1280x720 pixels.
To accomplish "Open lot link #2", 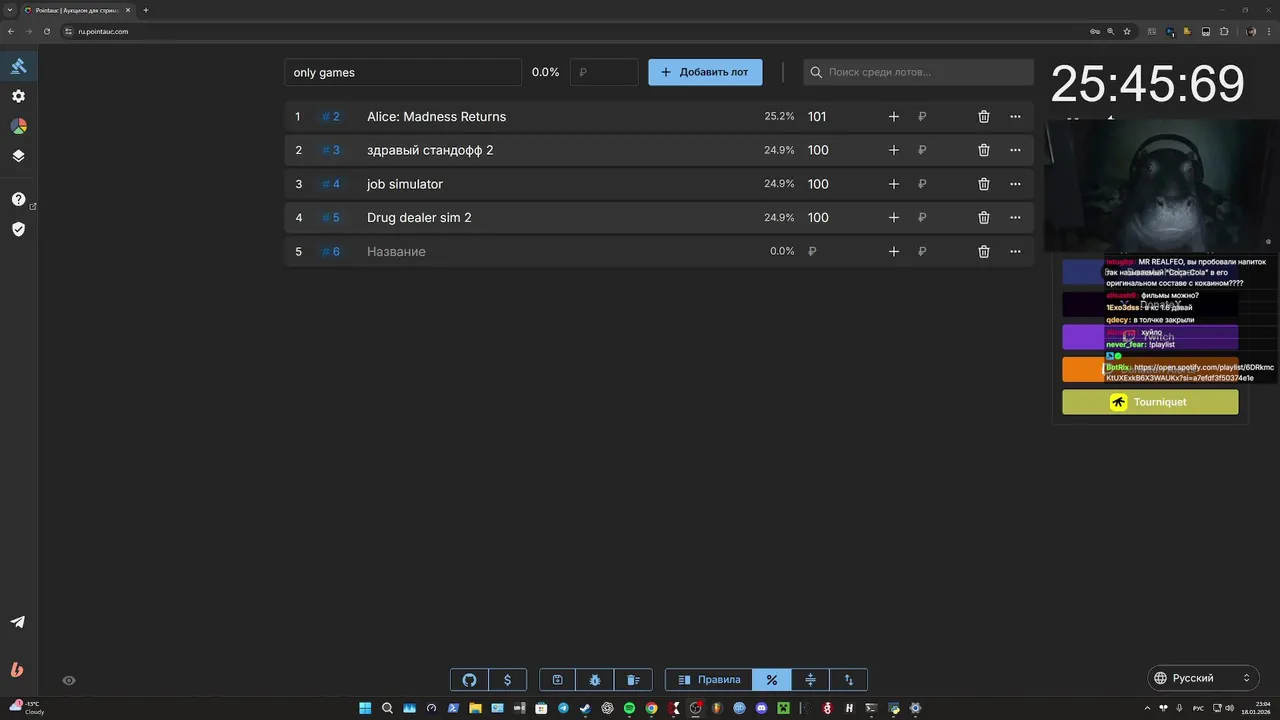I will pyautogui.click(x=331, y=117).
